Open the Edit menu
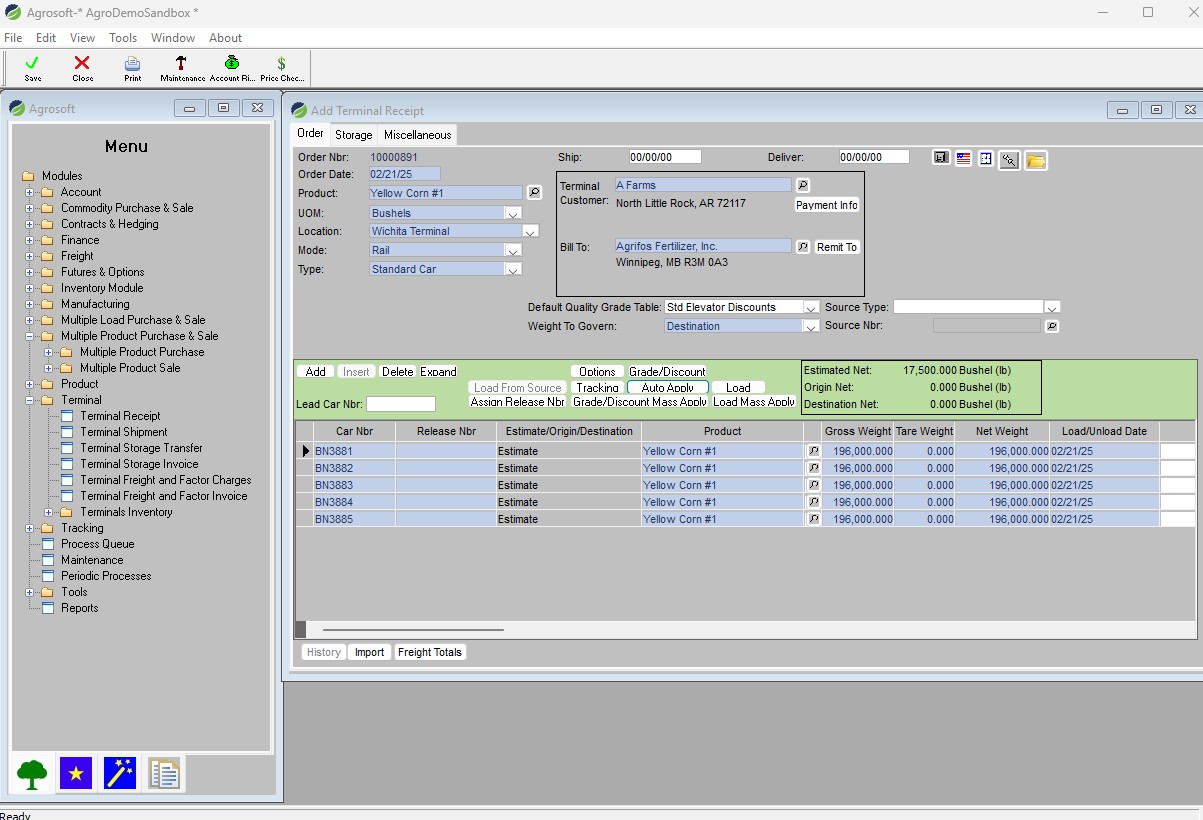Viewport: 1203px width, 820px height. pos(46,38)
